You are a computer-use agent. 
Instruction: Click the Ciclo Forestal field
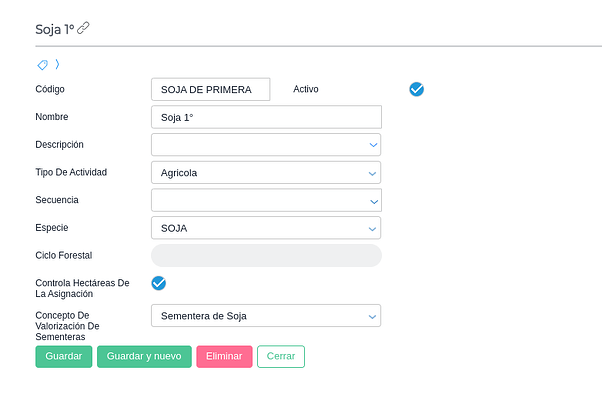tap(266, 256)
